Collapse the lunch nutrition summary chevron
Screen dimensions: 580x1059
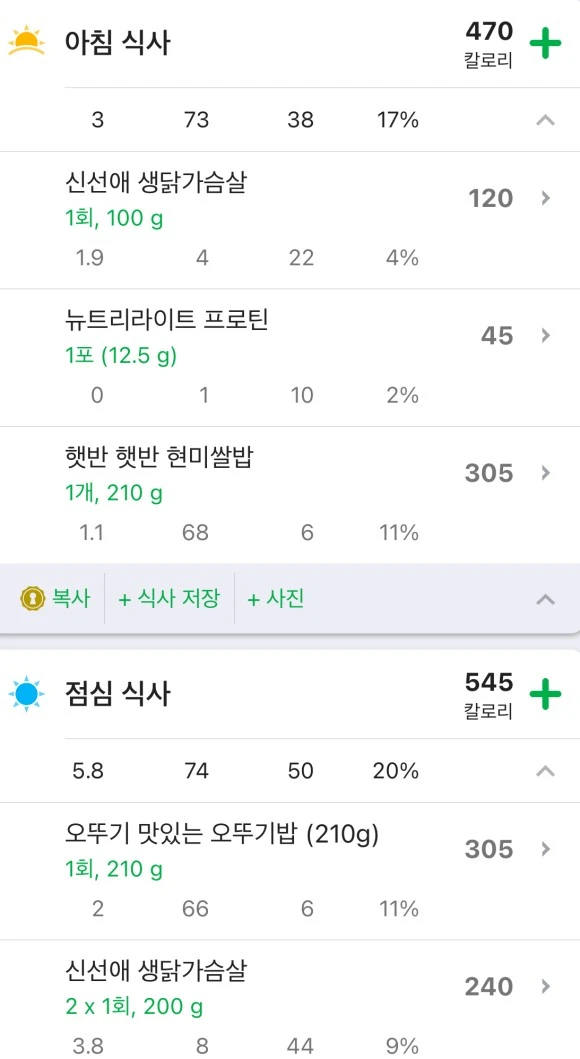tap(545, 771)
